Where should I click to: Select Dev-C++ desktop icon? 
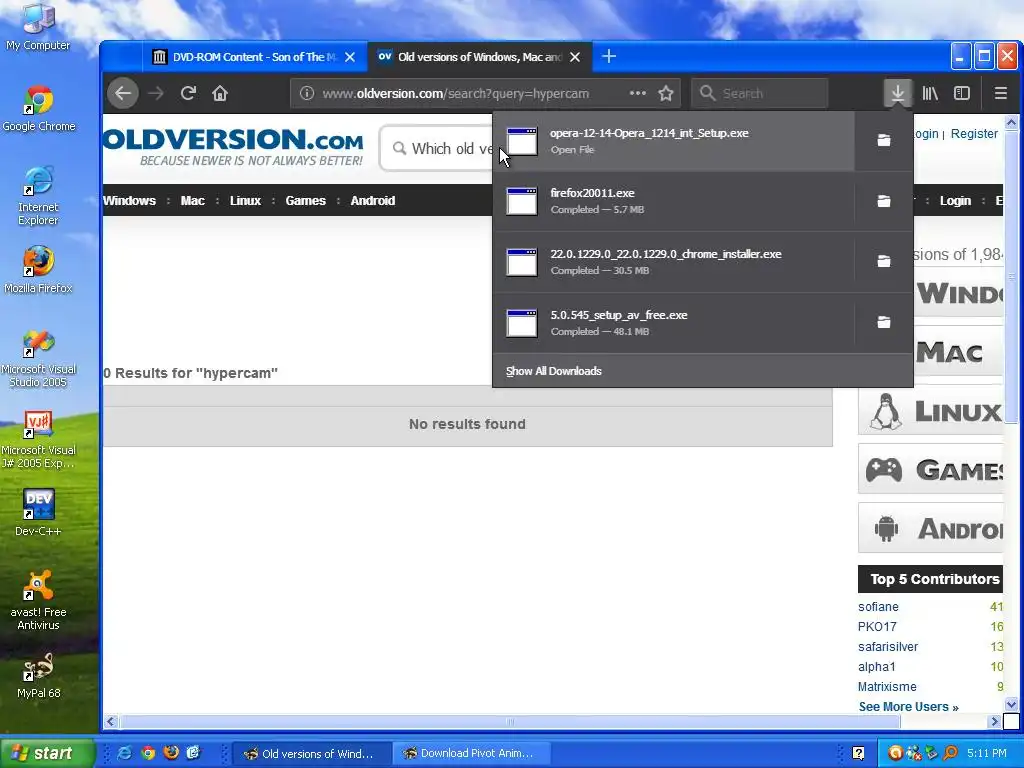coord(38,513)
